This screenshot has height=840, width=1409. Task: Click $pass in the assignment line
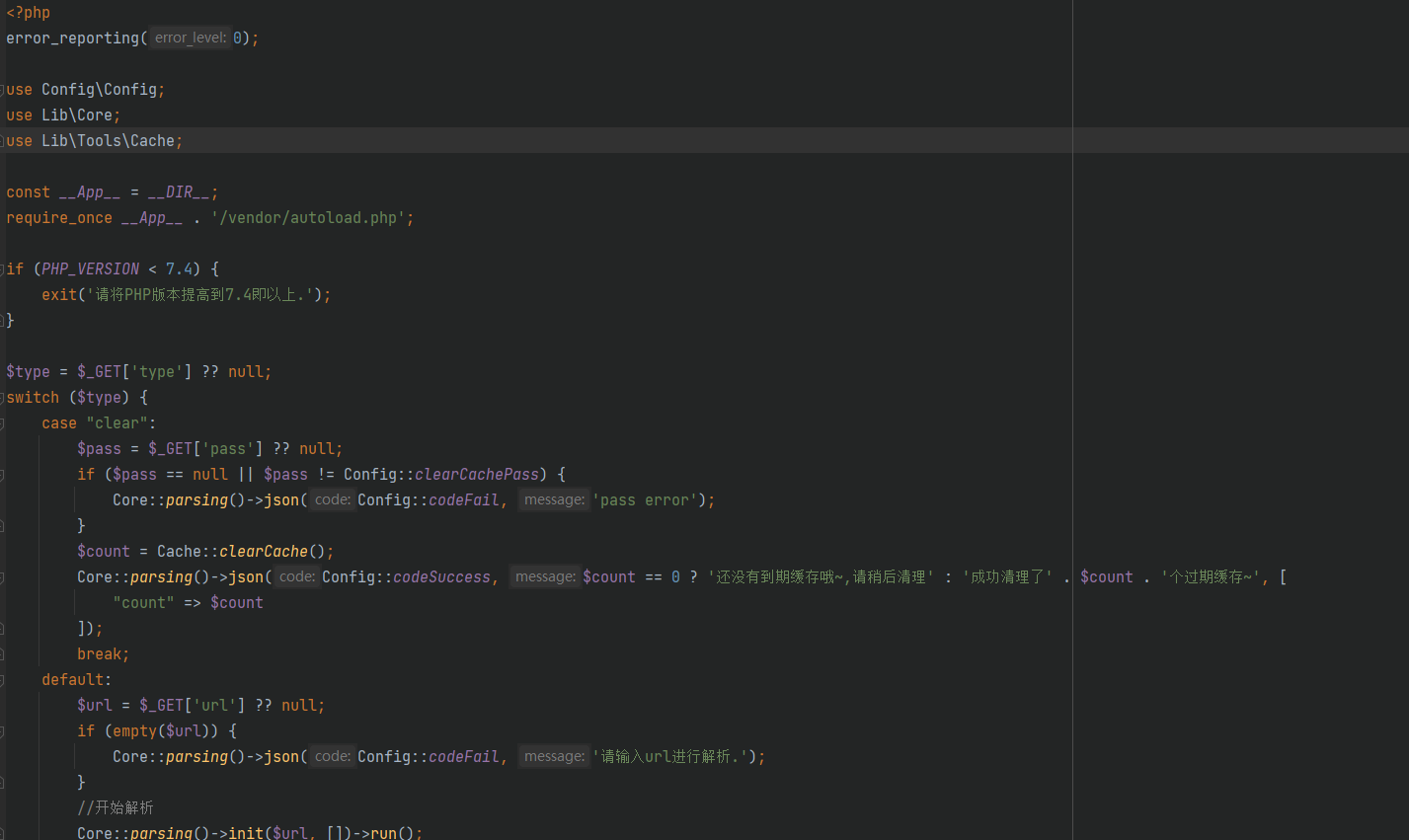(x=99, y=449)
